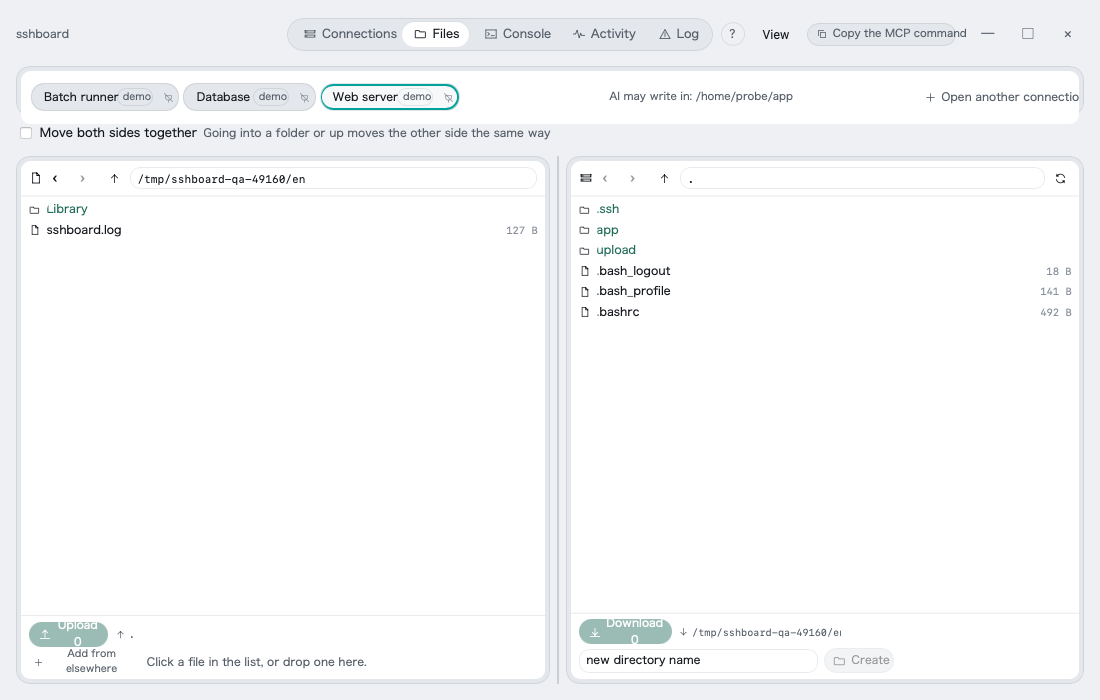Click the Download 0 button

(625, 632)
